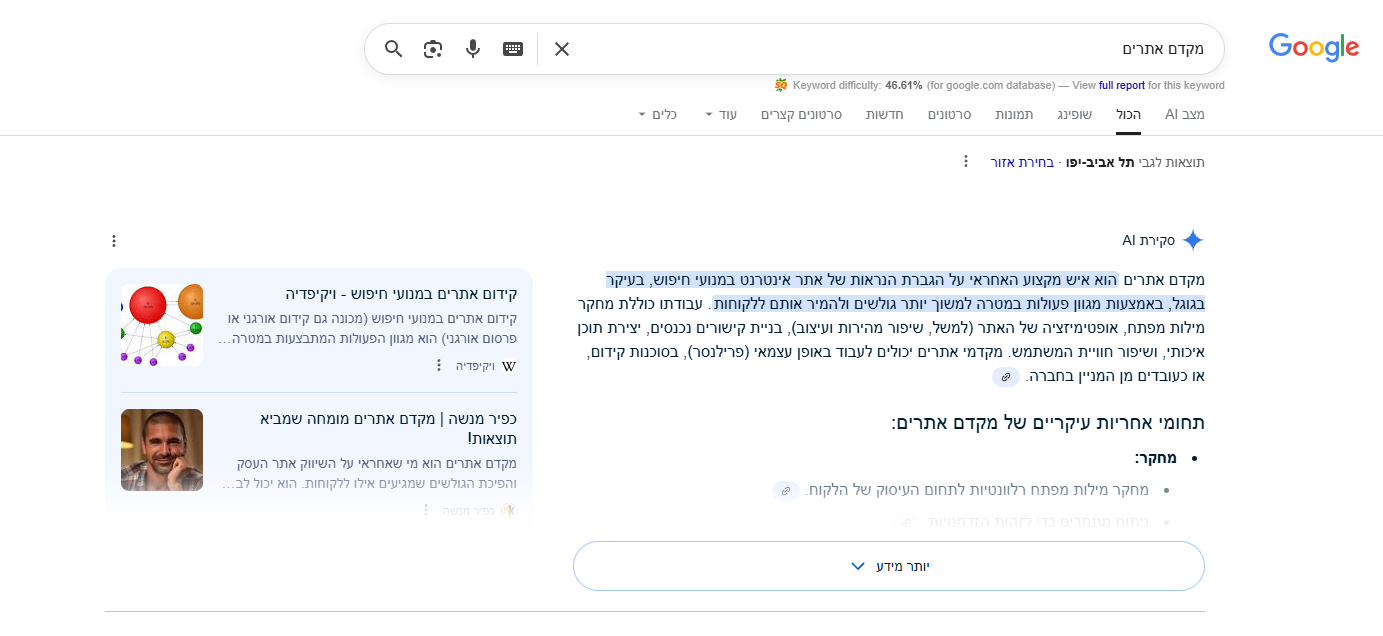The height and width of the screenshot is (636, 1383).
Task: Go to the Google logo homepage
Action: coord(1313,47)
